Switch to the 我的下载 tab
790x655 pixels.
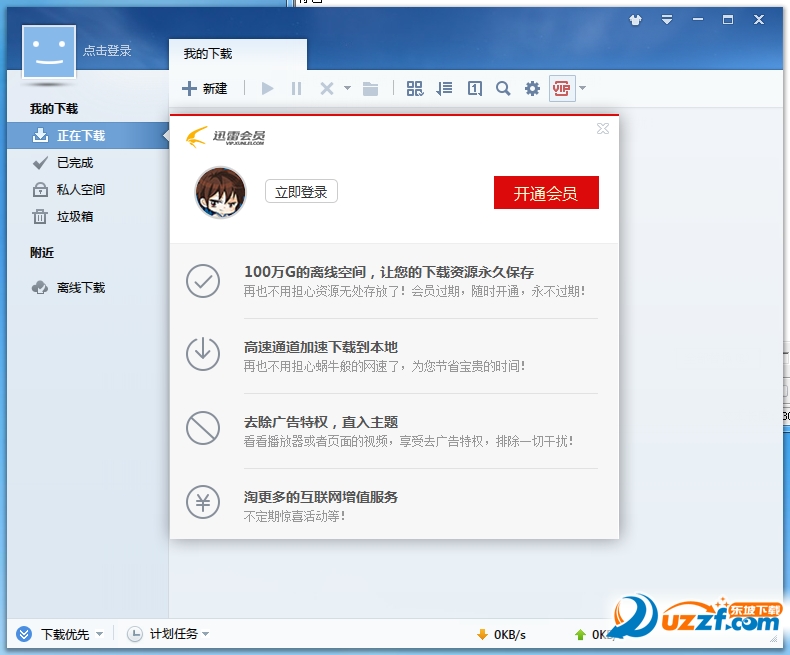pos(238,54)
